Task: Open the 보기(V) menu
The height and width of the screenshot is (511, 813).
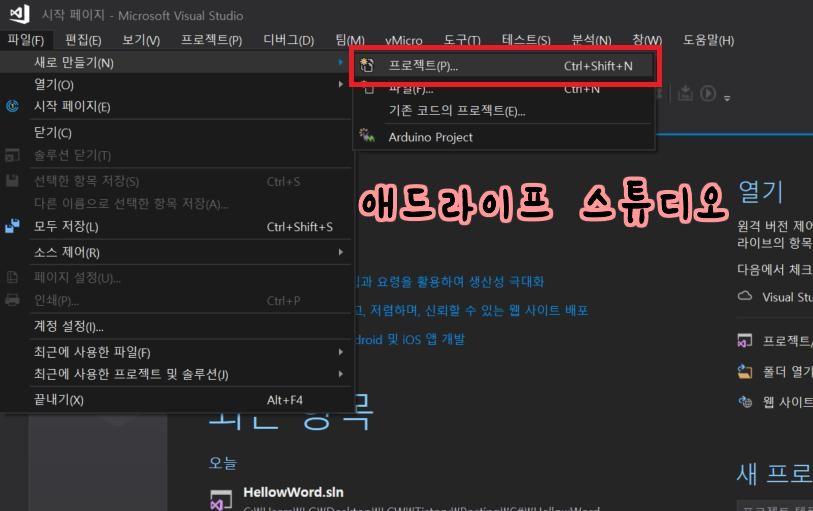Action: (141, 40)
